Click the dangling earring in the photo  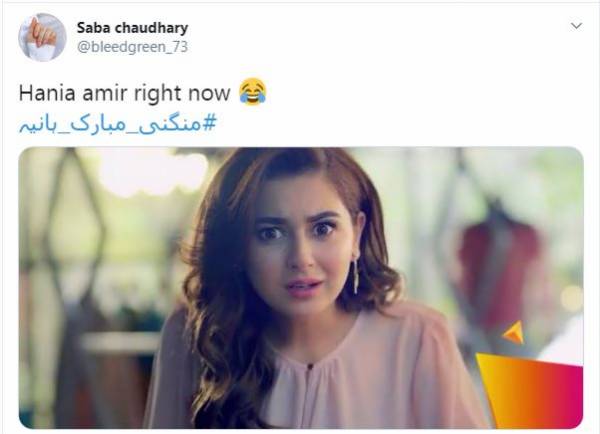(355, 276)
